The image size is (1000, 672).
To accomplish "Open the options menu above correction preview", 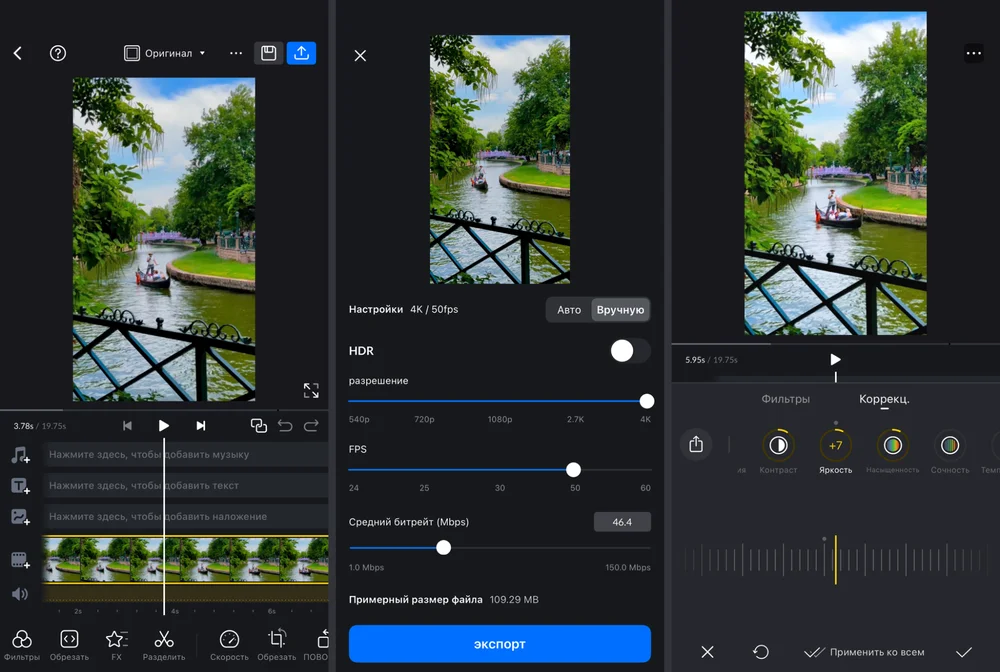I will [x=973, y=53].
